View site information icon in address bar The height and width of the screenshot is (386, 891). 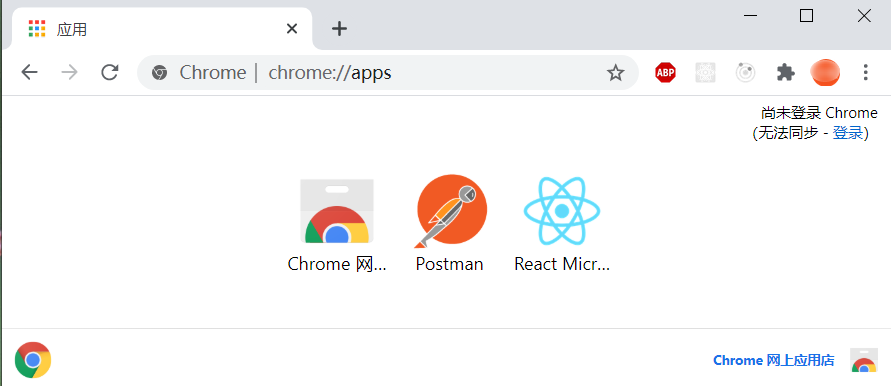coord(160,73)
